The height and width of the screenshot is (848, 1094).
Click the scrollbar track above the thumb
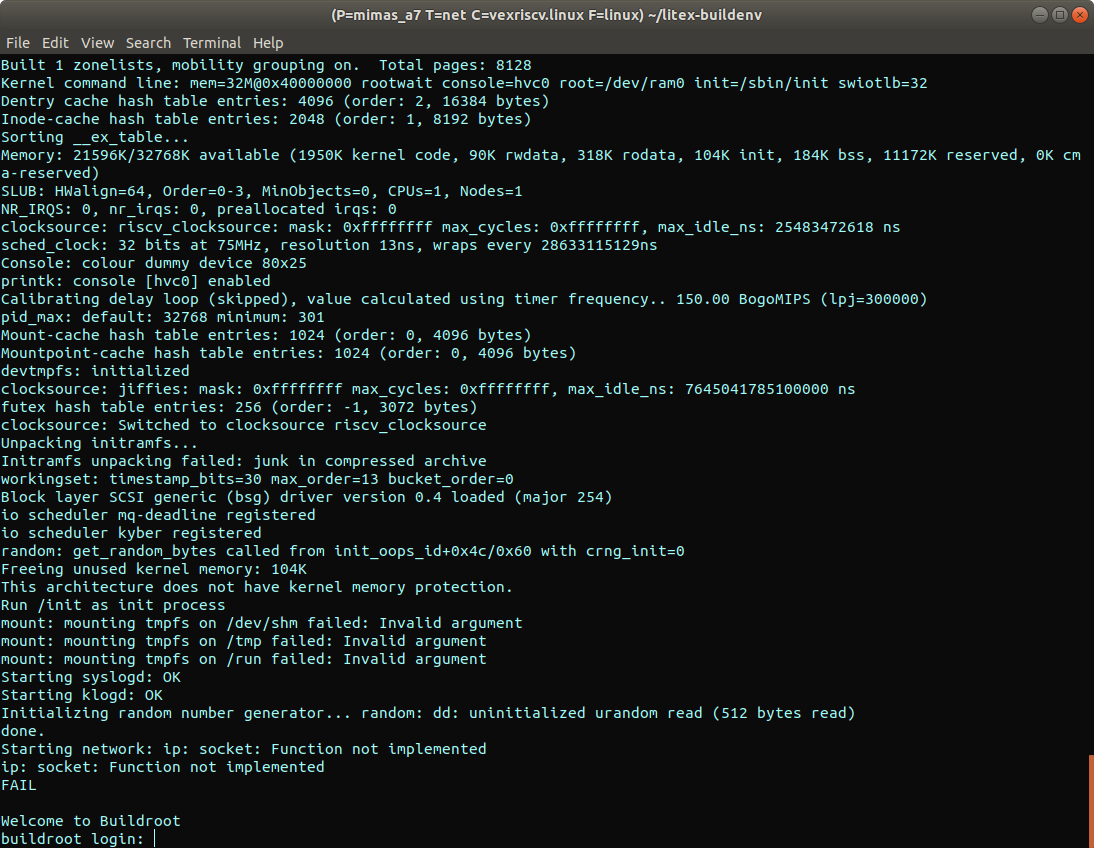[1090, 400]
